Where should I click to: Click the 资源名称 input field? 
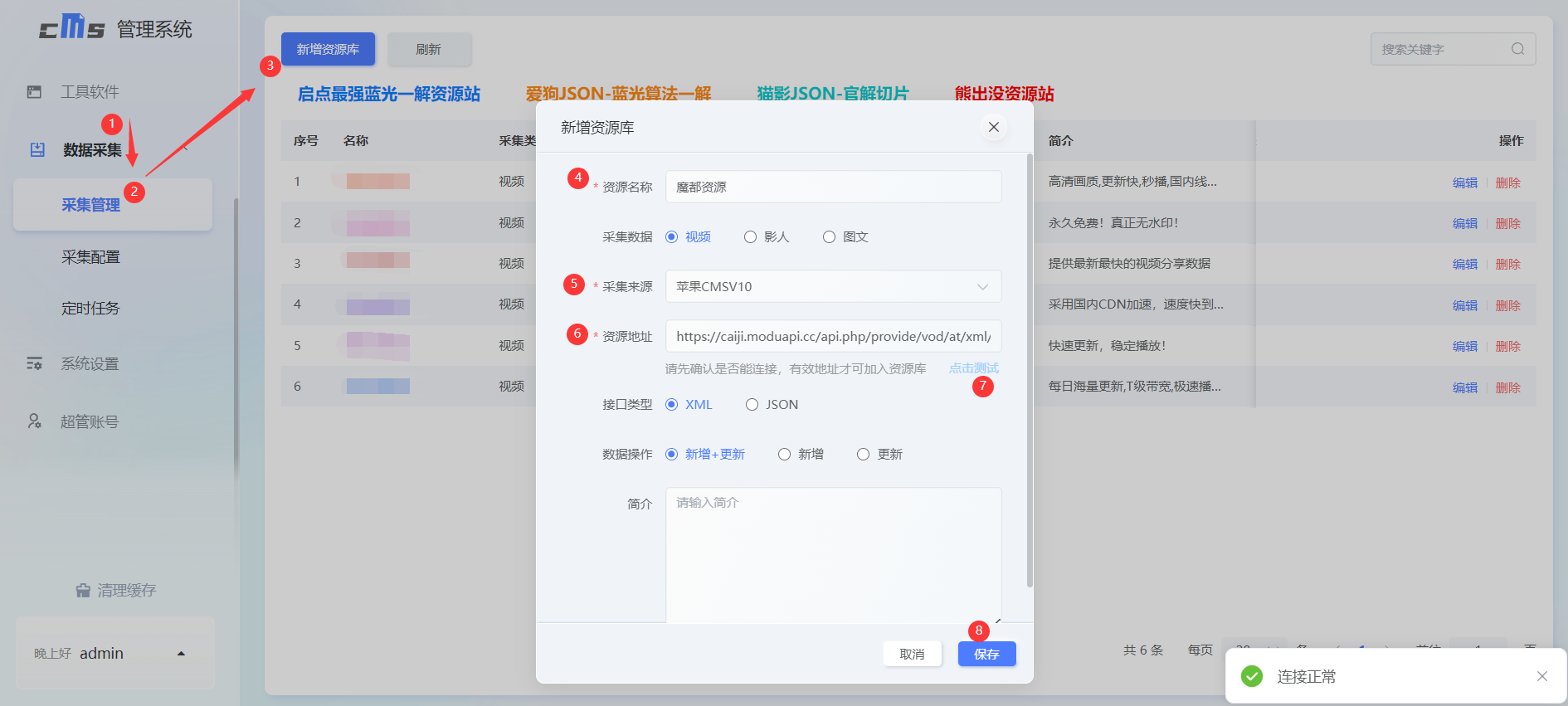(833, 187)
